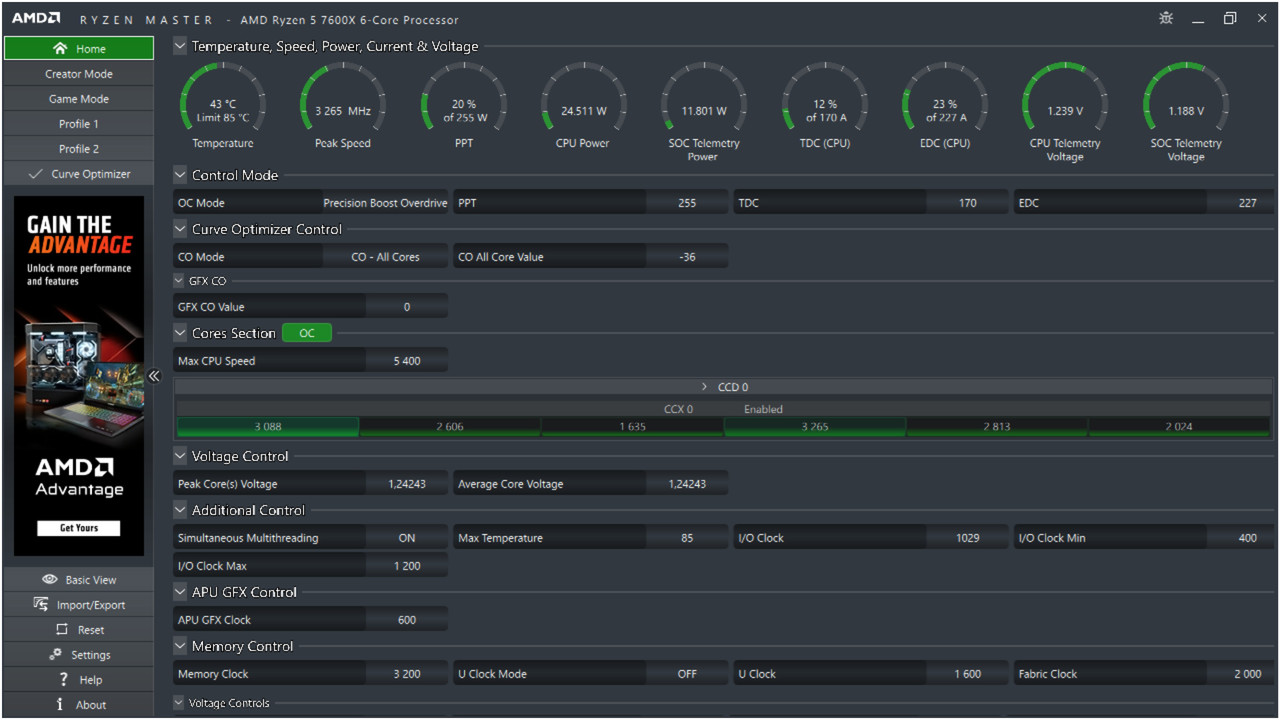Viewport: 1280px width, 720px height.
Task: Click the Reset icon in sidebar
Action: [62, 630]
